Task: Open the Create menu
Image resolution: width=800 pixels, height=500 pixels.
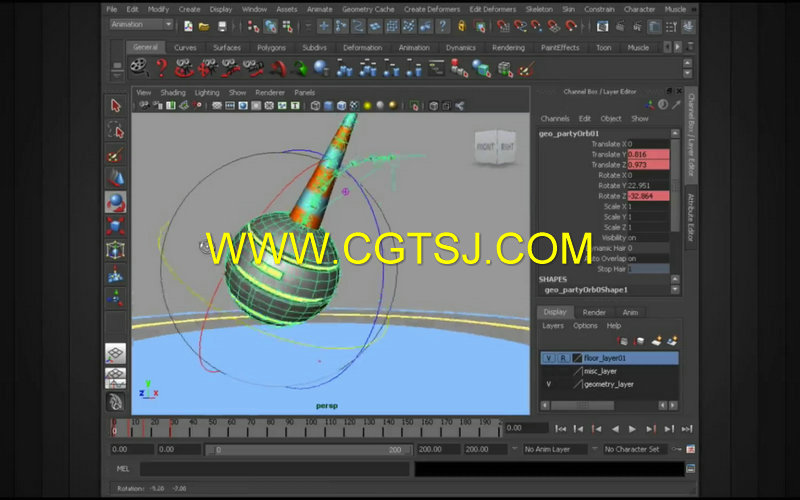Action: (x=189, y=9)
